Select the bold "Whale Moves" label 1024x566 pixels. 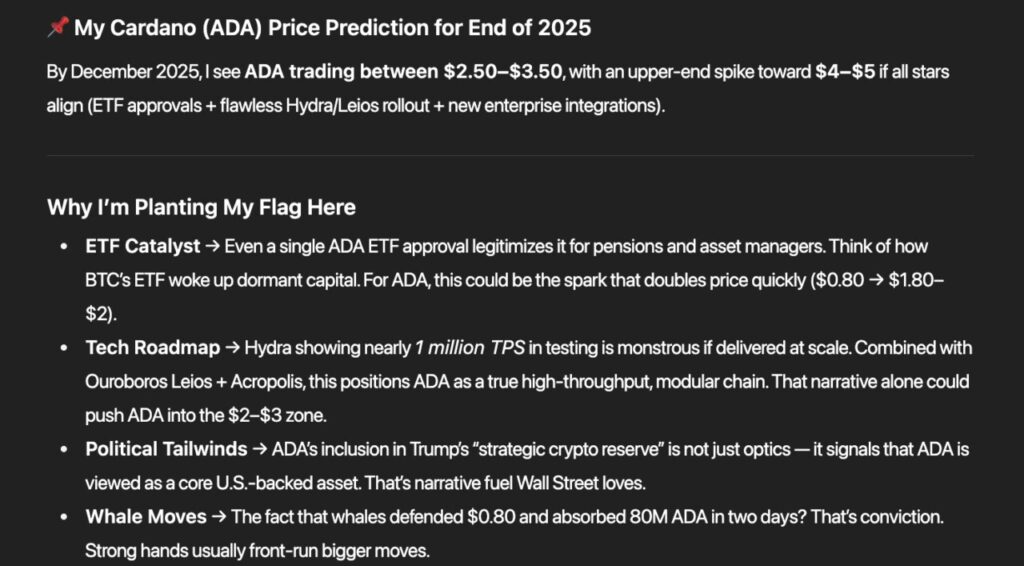146,518
